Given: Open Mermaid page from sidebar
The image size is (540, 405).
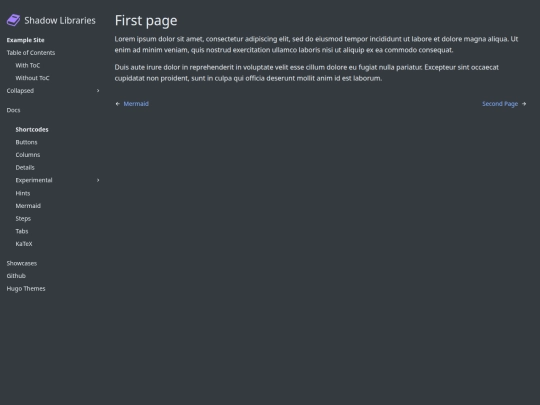Looking at the screenshot, I should click(28, 206).
